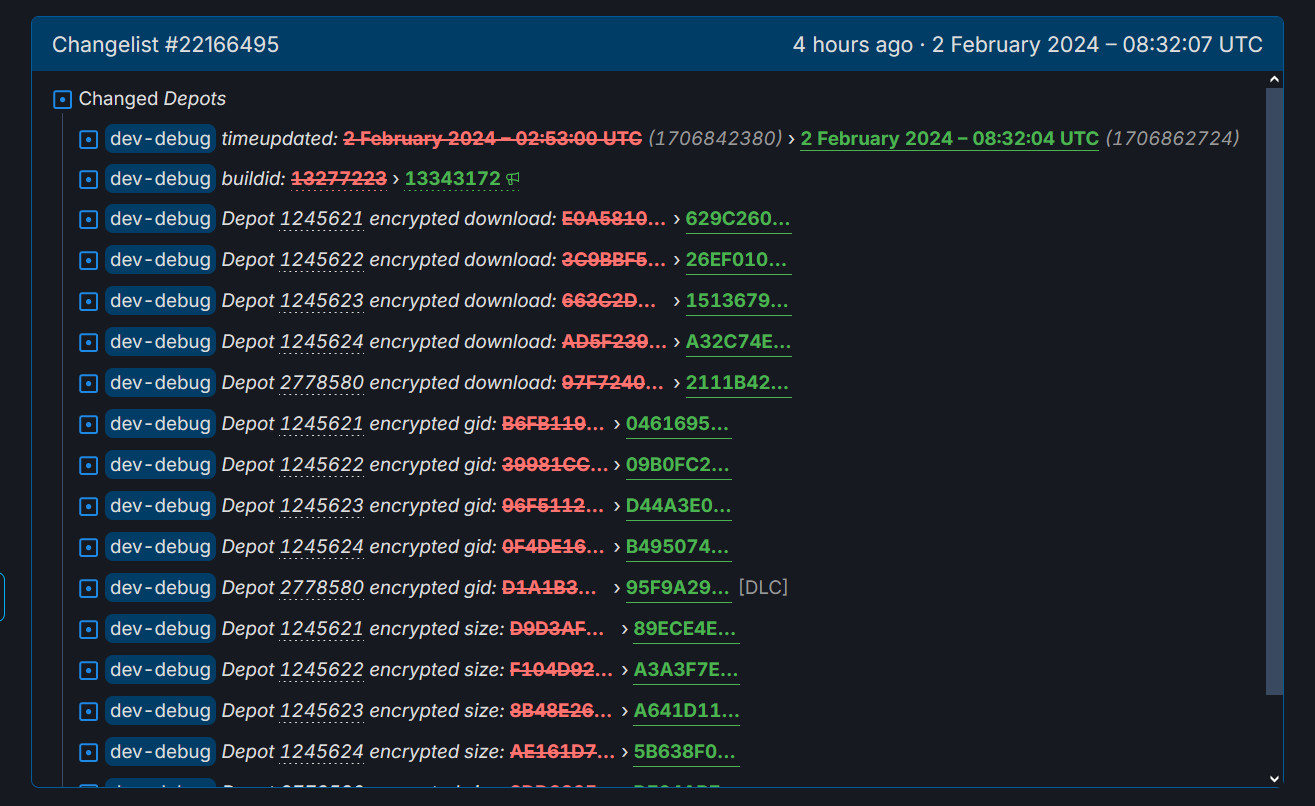Screen dimensions: 1315x806
Task: Click square icon for Depot 1245624 encrypted size
Action: (89, 753)
